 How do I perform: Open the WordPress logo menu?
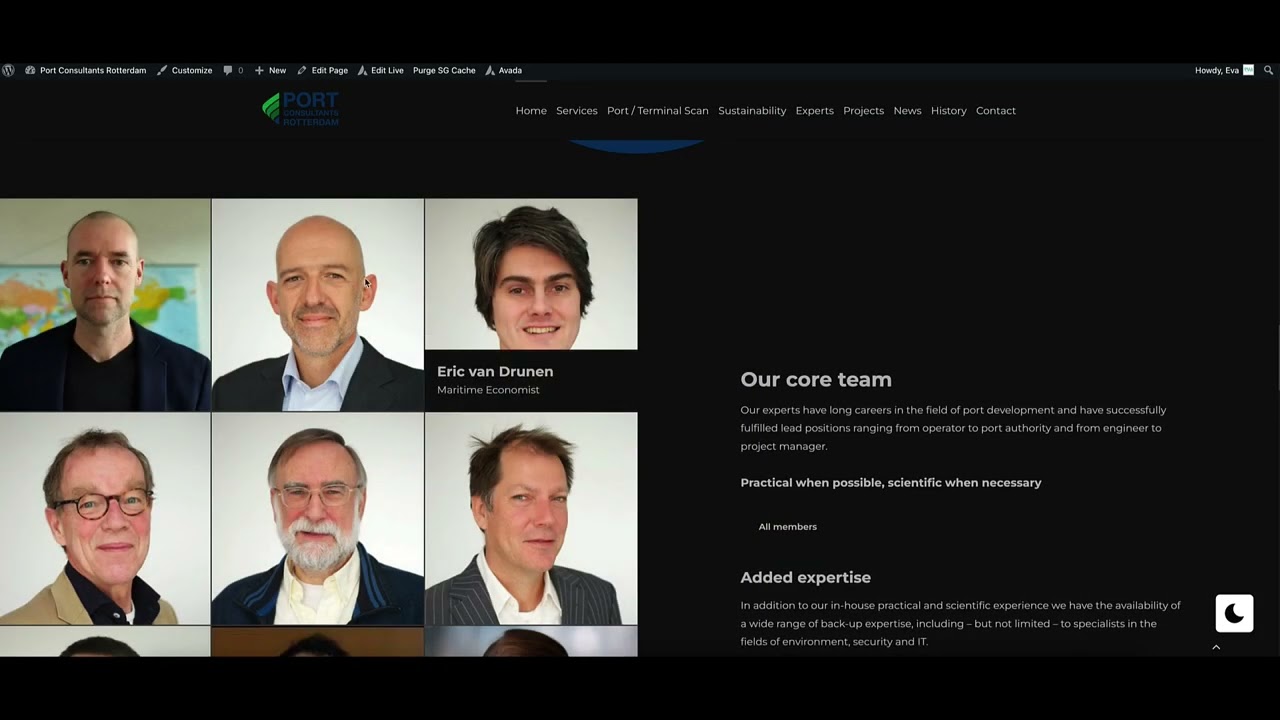coord(8,70)
